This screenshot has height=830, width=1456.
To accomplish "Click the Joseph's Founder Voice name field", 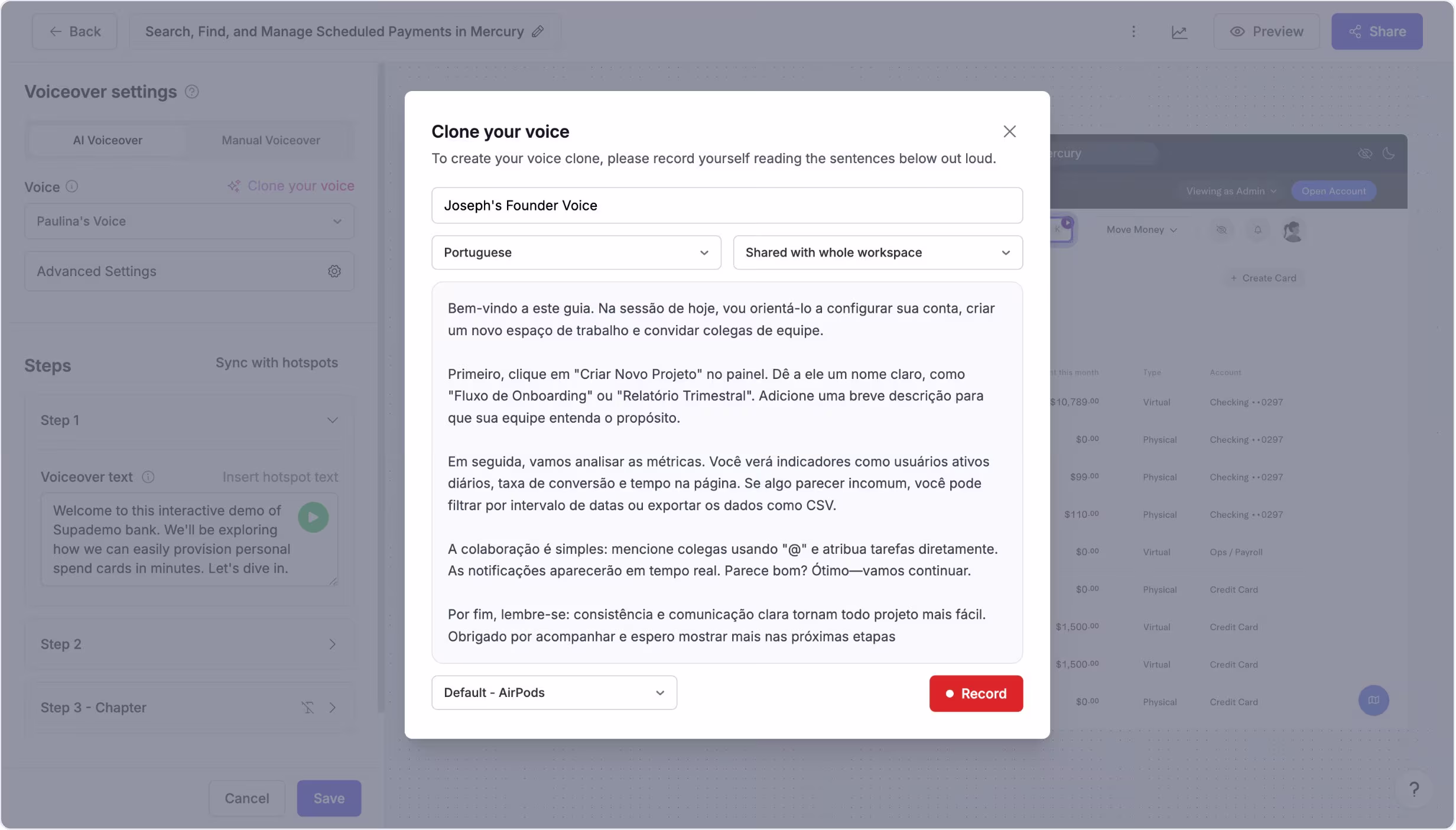I will (726, 205).
